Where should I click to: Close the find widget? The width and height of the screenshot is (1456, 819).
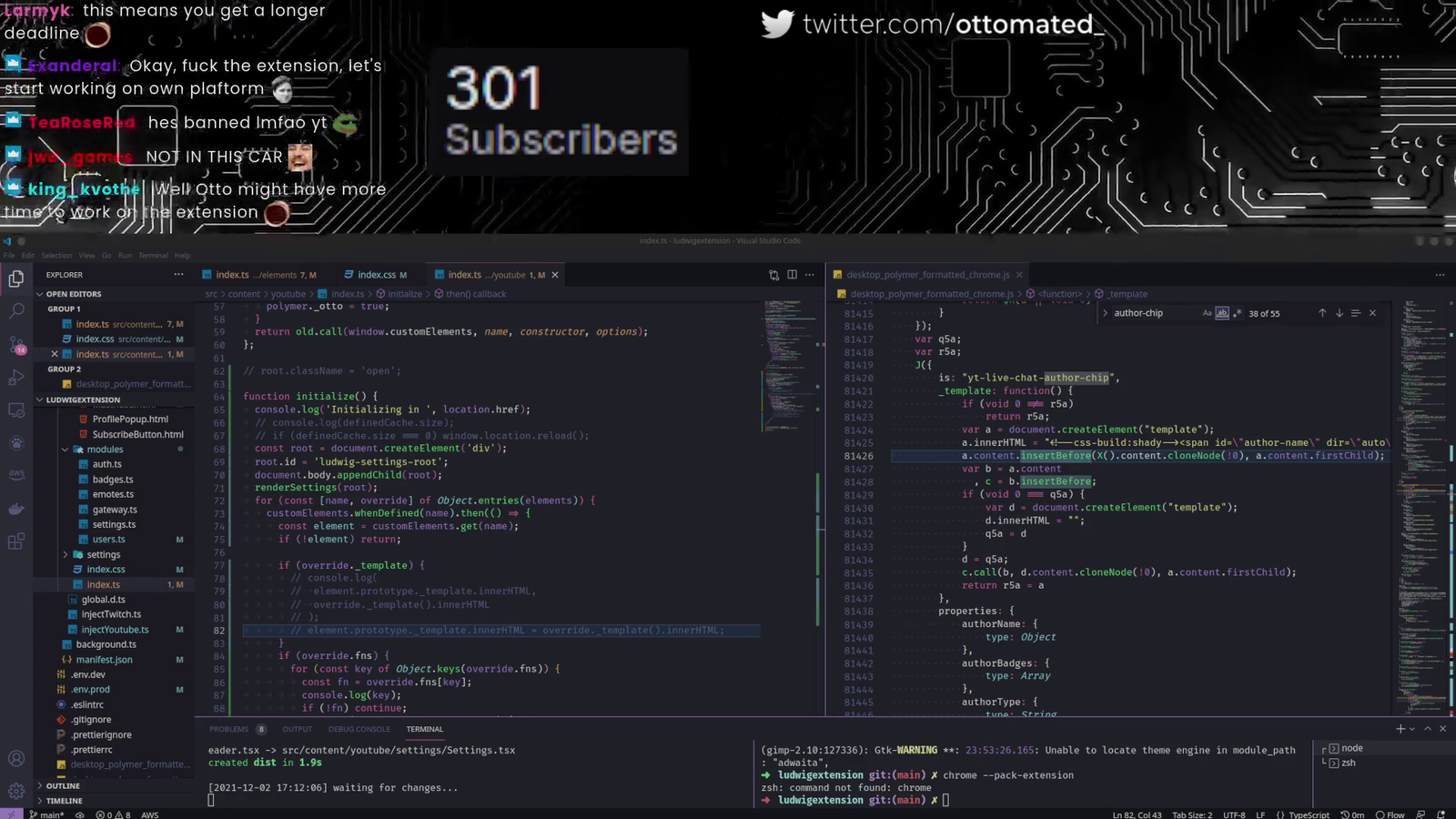click(1373, 313)
